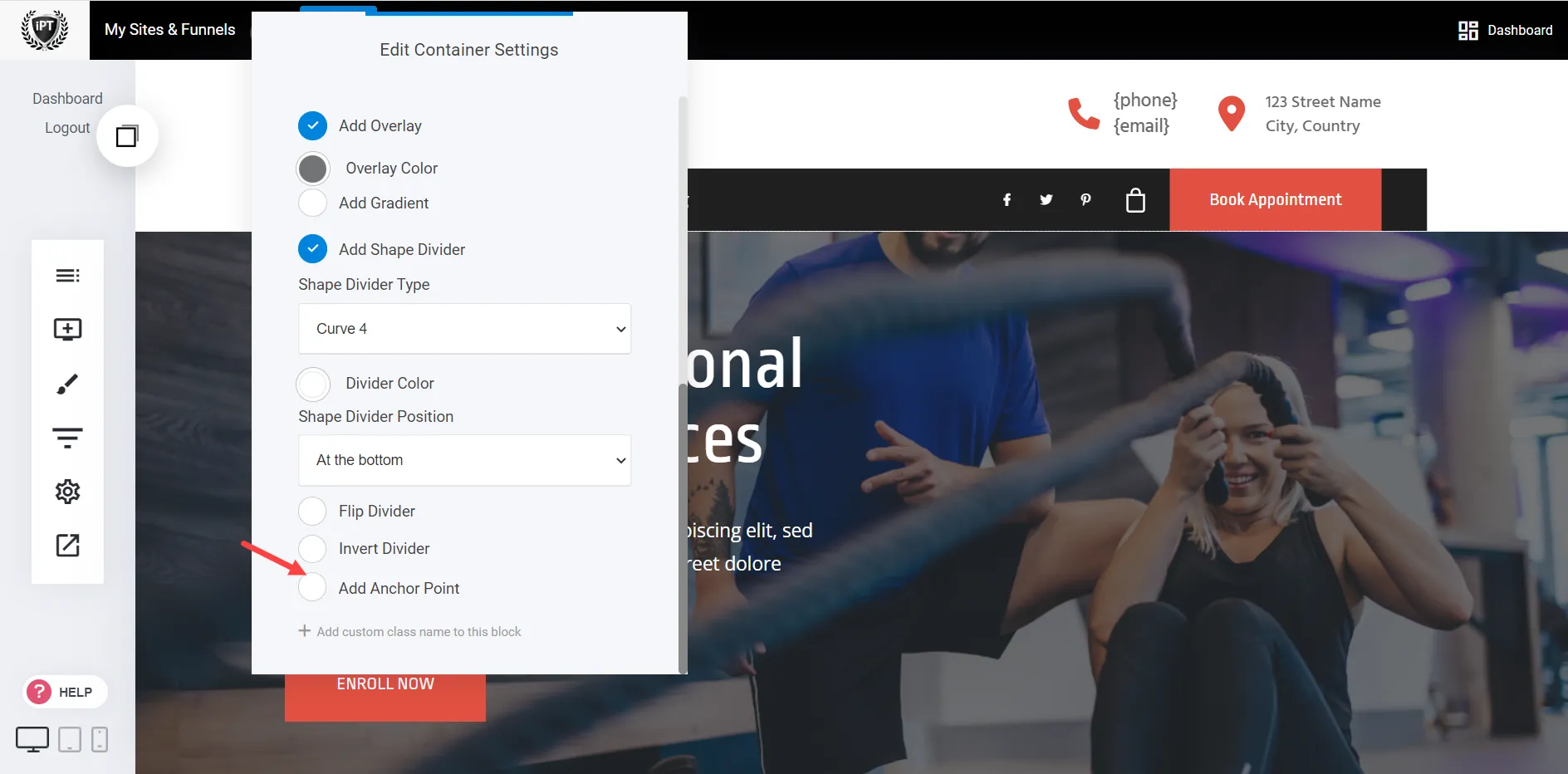
Task: Open the brush styling tool in sidebar
Action: pos(67,383)
